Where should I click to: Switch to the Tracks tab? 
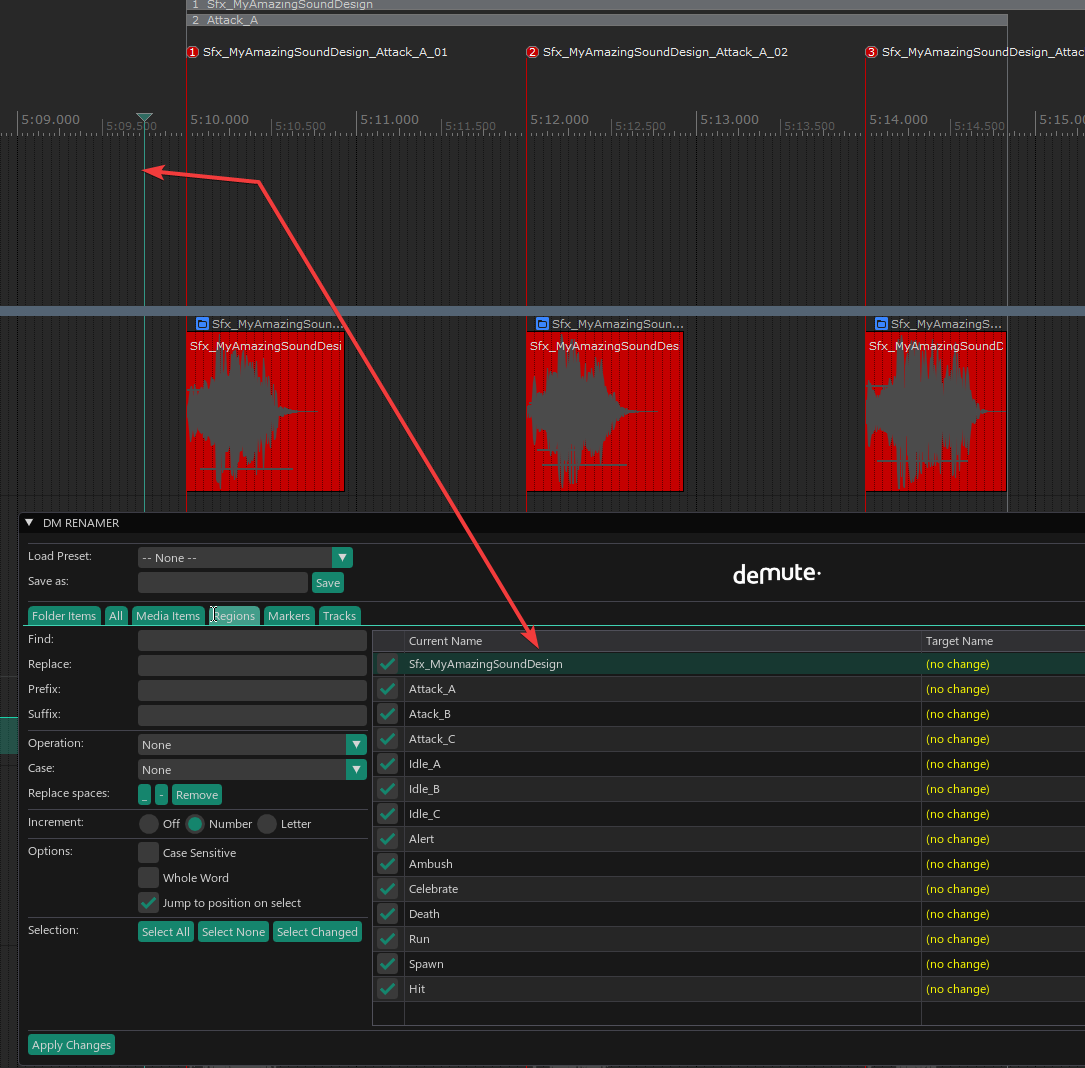(339, 615)
